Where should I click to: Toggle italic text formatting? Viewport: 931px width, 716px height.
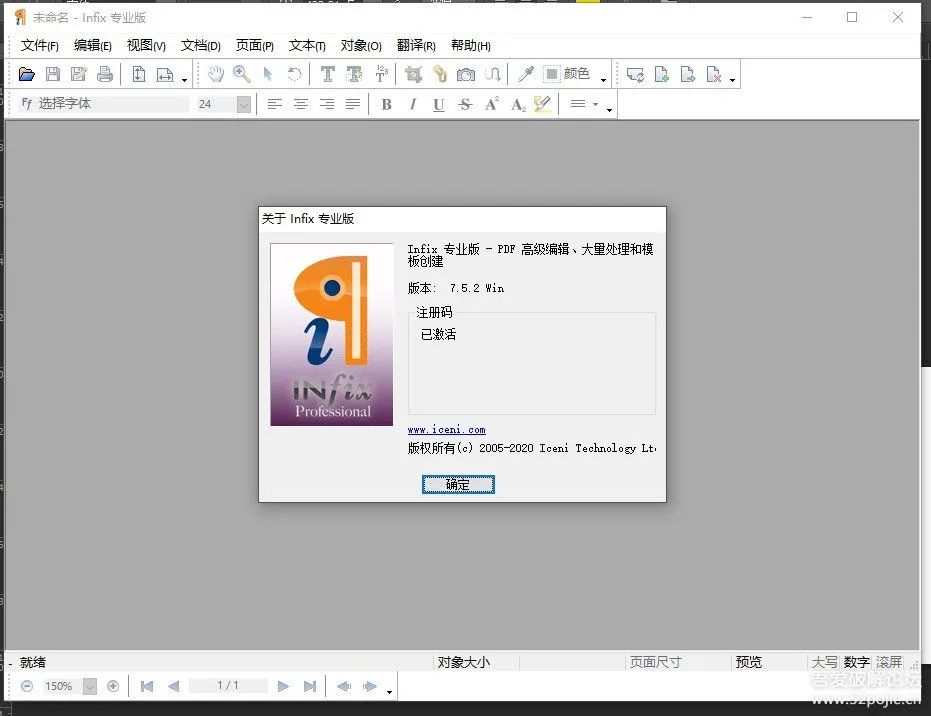coord(413,104)
